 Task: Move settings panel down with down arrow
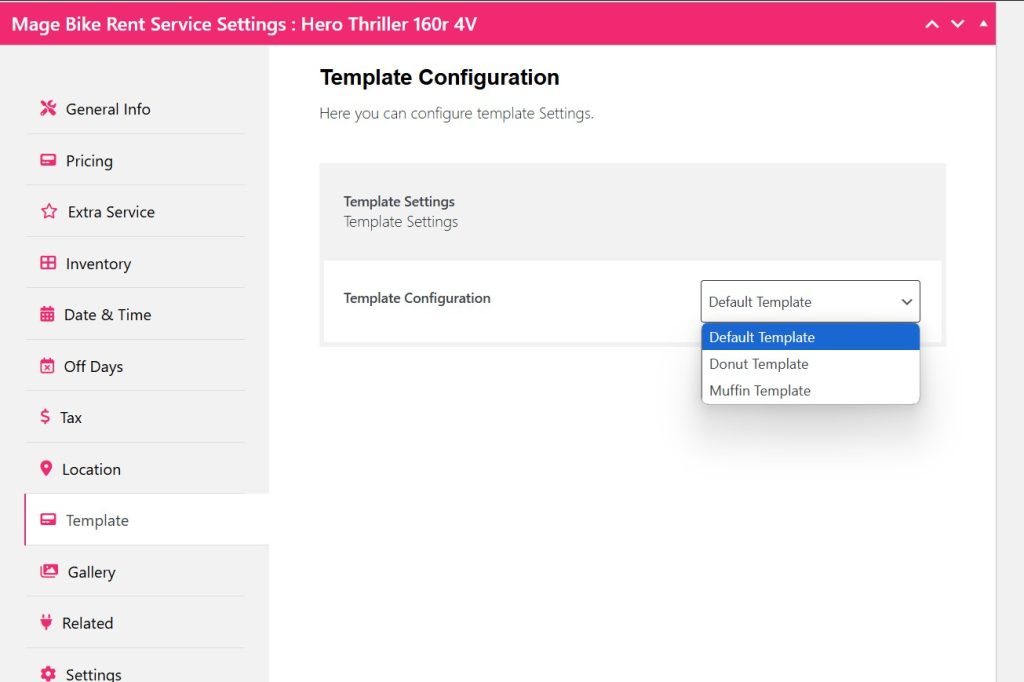(957, 24)
